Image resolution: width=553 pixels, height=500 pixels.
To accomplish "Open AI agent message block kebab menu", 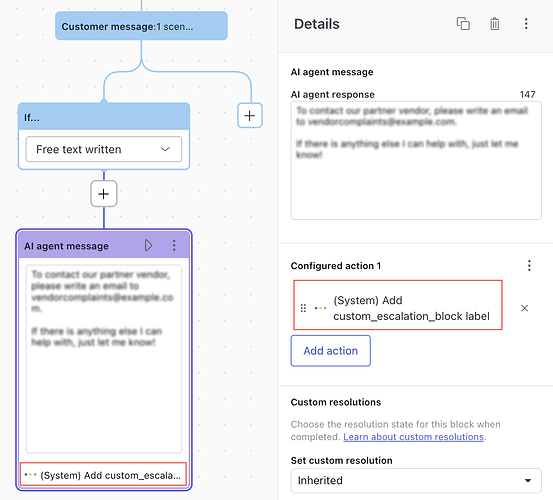I will [x=174, y=245].
